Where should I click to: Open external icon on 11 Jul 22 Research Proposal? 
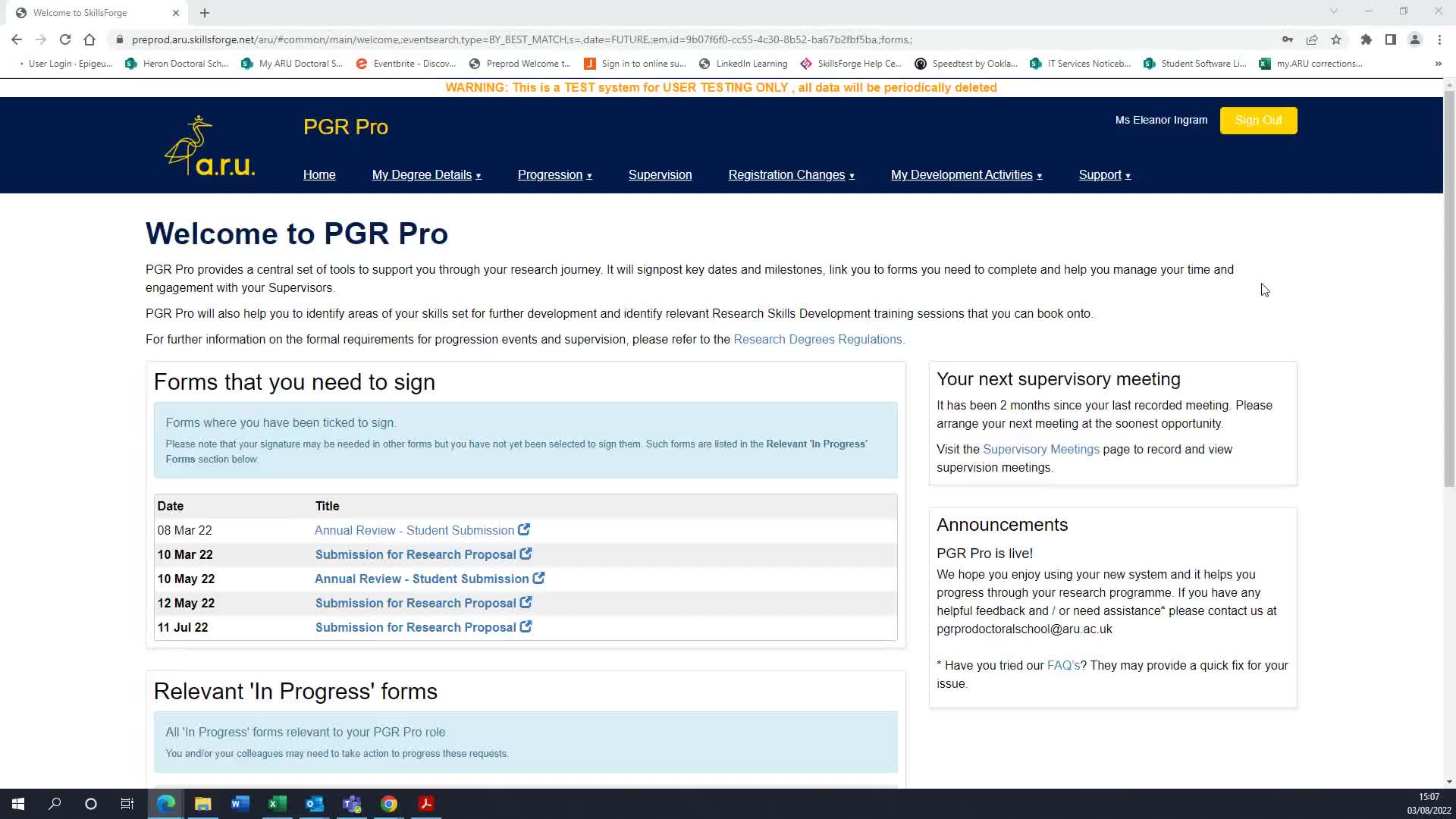pyautogui.click(x=526, y=626)
